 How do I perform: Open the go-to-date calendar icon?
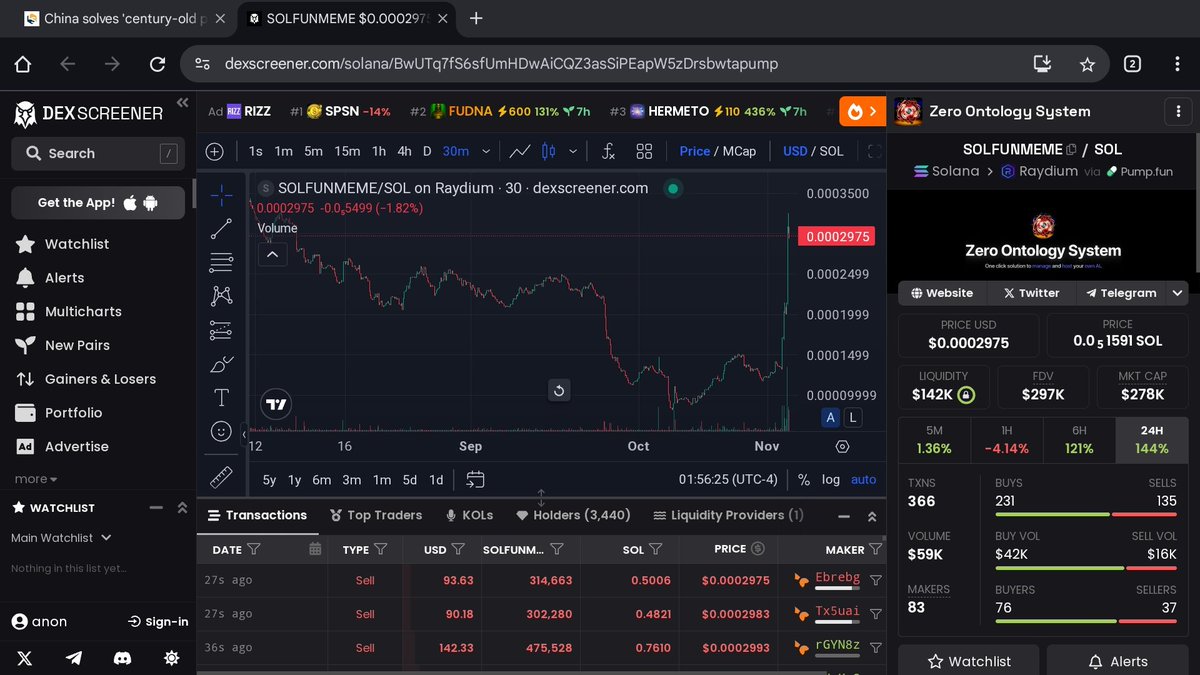[x=475, y=480]
